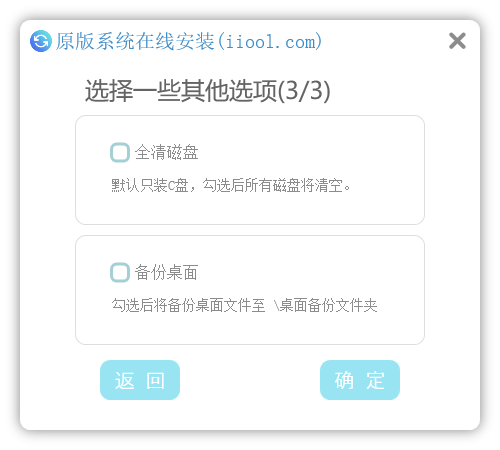Screen dimensions: 500x450
Task: Click the 全清磁盘 option label
Action: coord(166,152)
